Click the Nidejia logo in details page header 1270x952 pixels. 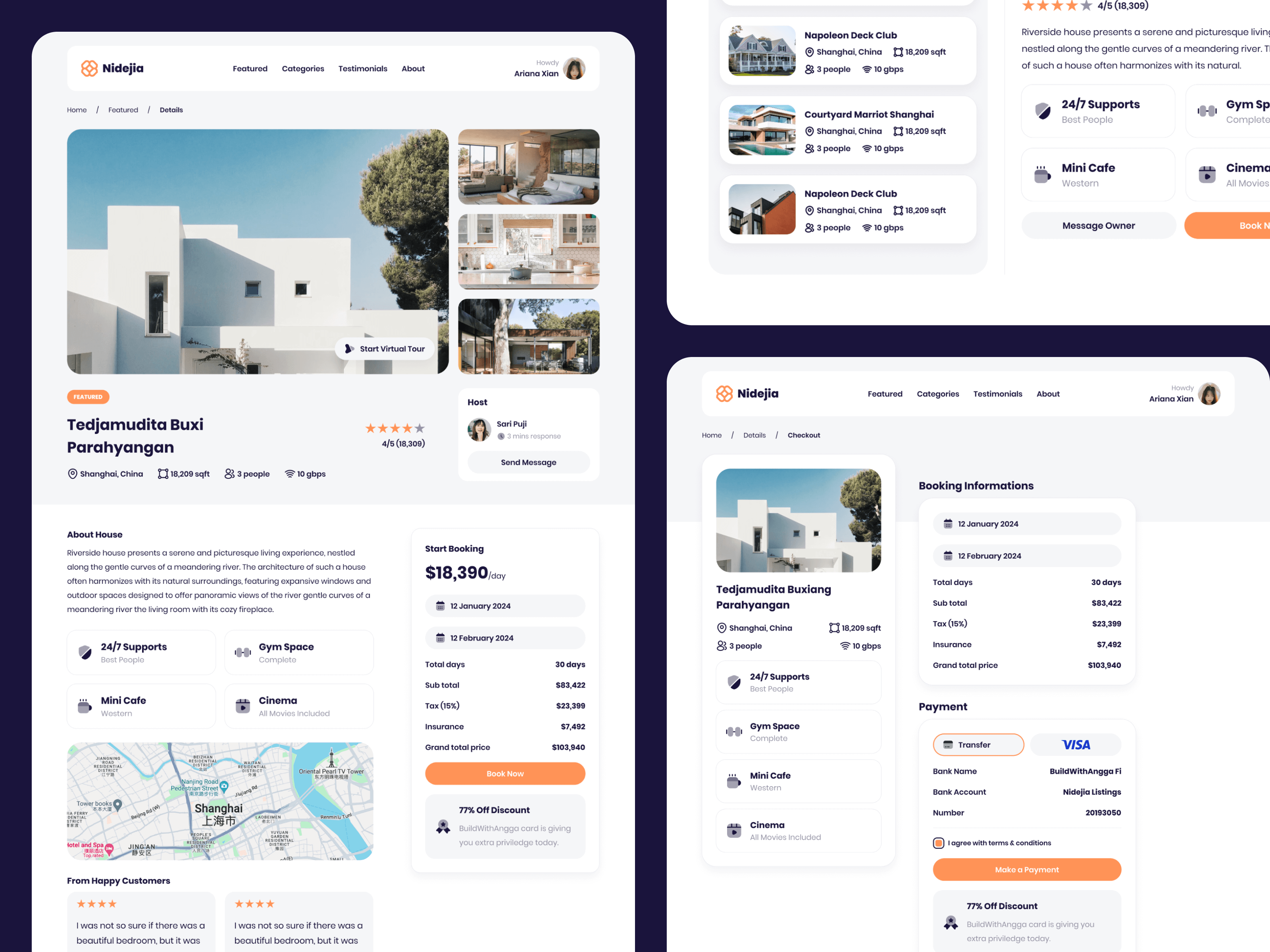coord(112,68)
